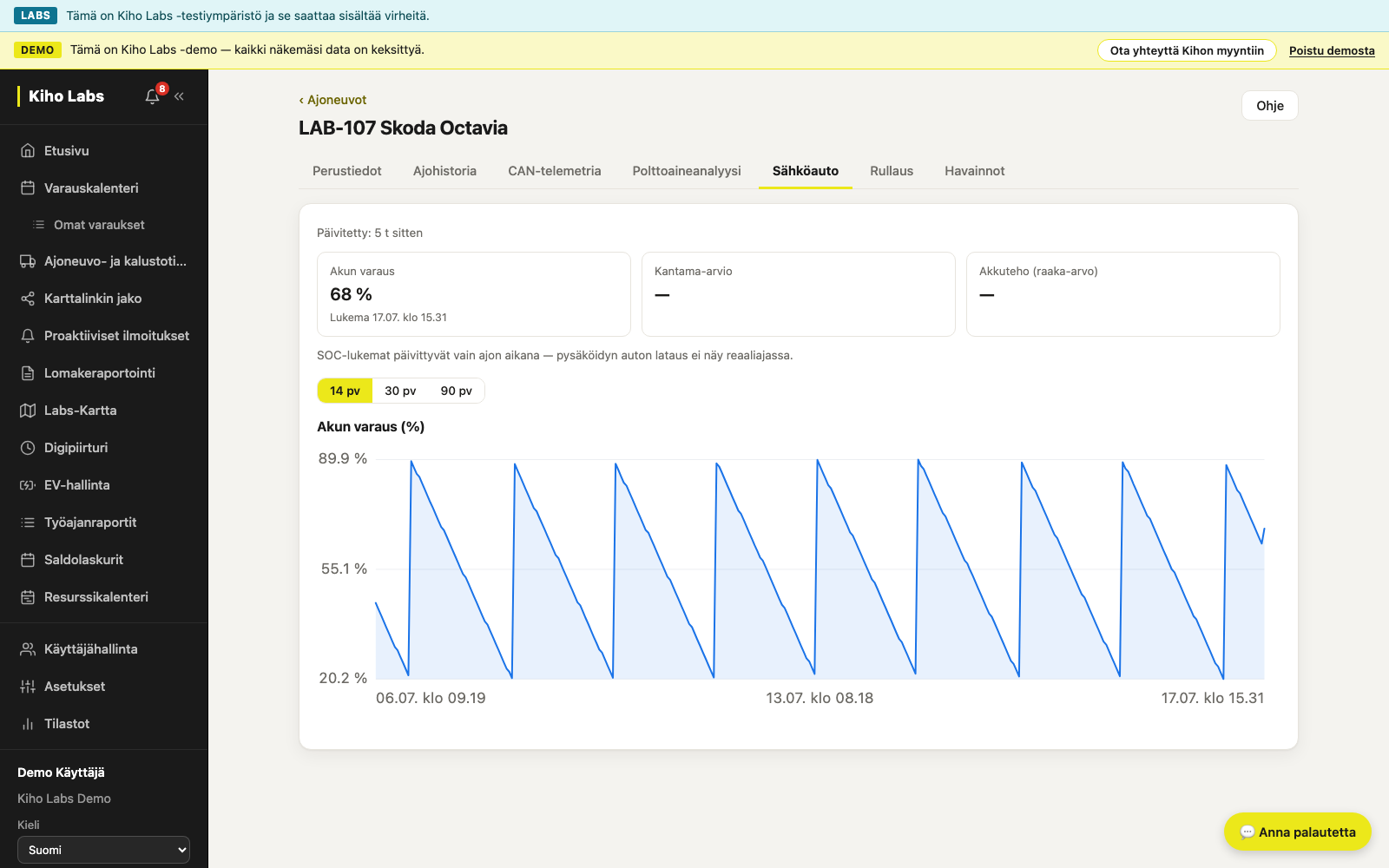1389x868 pixels.
Task: Click the Karttalinkin jako share icon
Action: coord(28,299)
